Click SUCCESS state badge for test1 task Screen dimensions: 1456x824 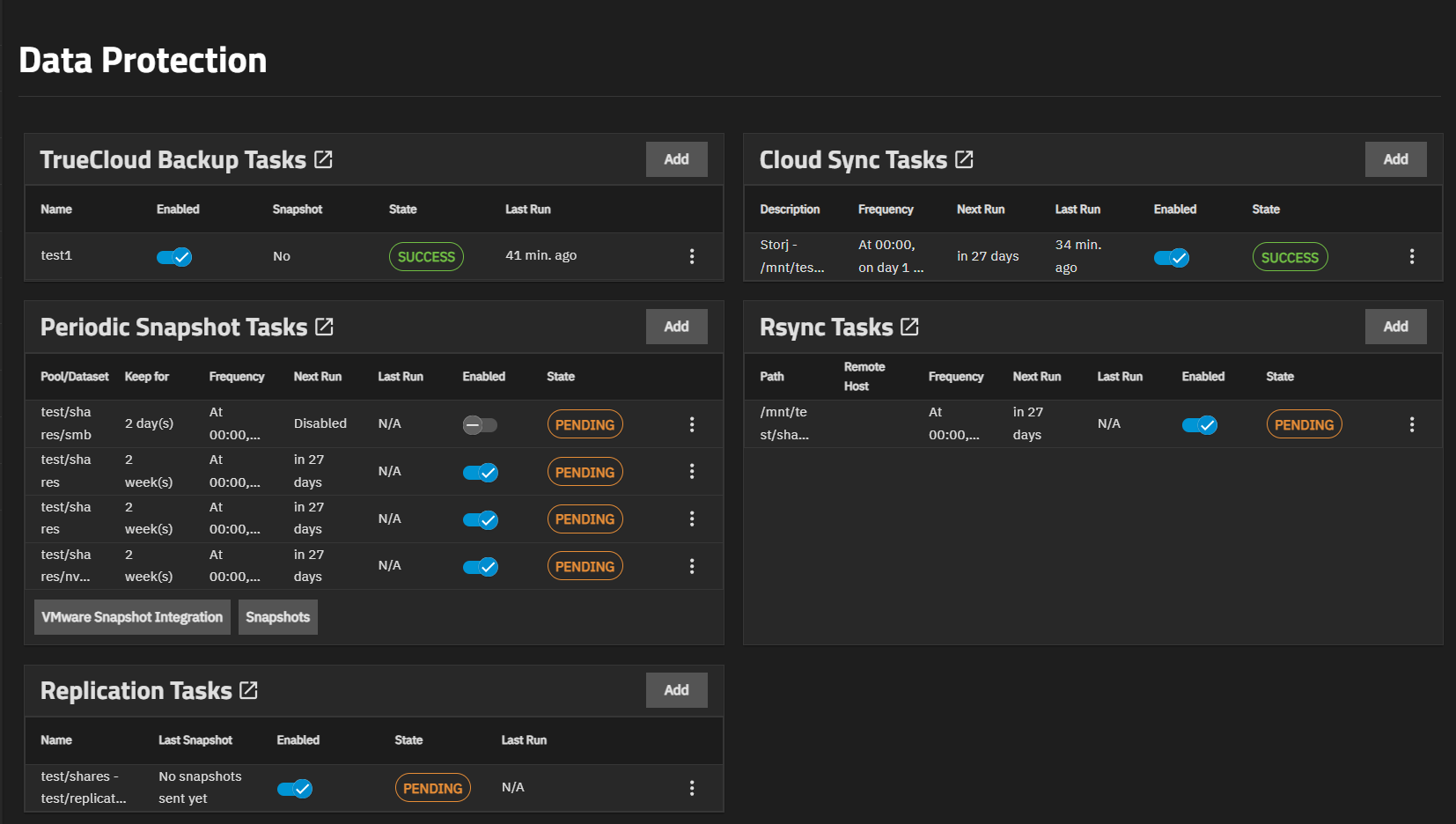[x=426, y=257]
